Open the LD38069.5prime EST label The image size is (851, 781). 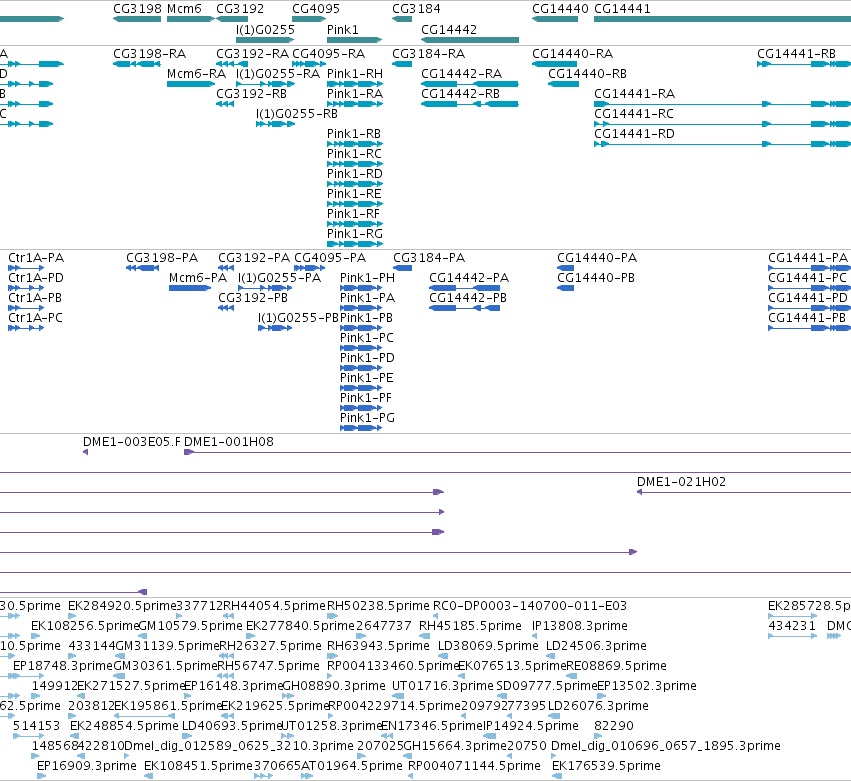tap(488, 645)
